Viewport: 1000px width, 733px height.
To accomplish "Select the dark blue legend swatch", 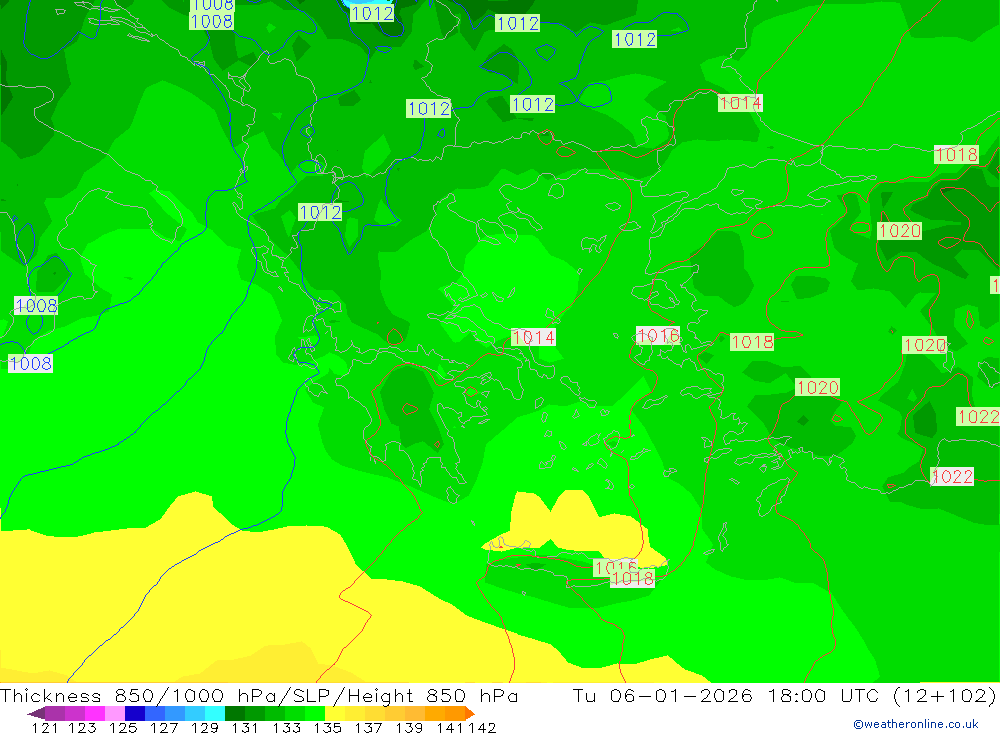I will coord(135,713).
